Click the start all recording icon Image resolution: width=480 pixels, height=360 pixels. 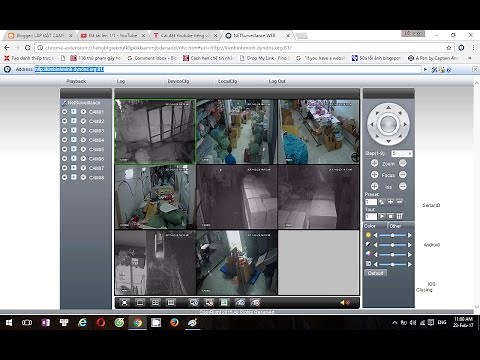point(240,303)
